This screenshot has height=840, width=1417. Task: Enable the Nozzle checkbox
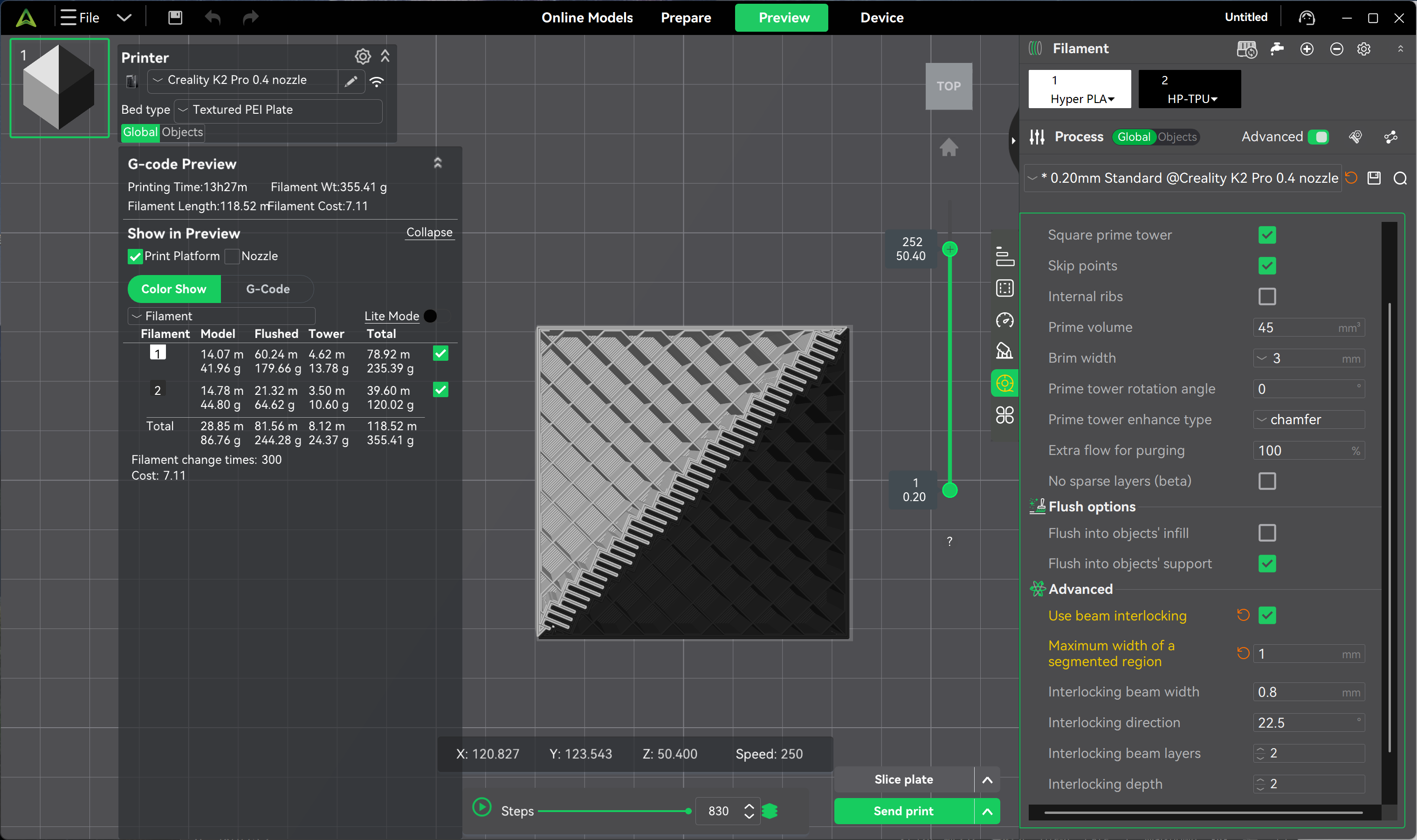click(x=232, y=256)
